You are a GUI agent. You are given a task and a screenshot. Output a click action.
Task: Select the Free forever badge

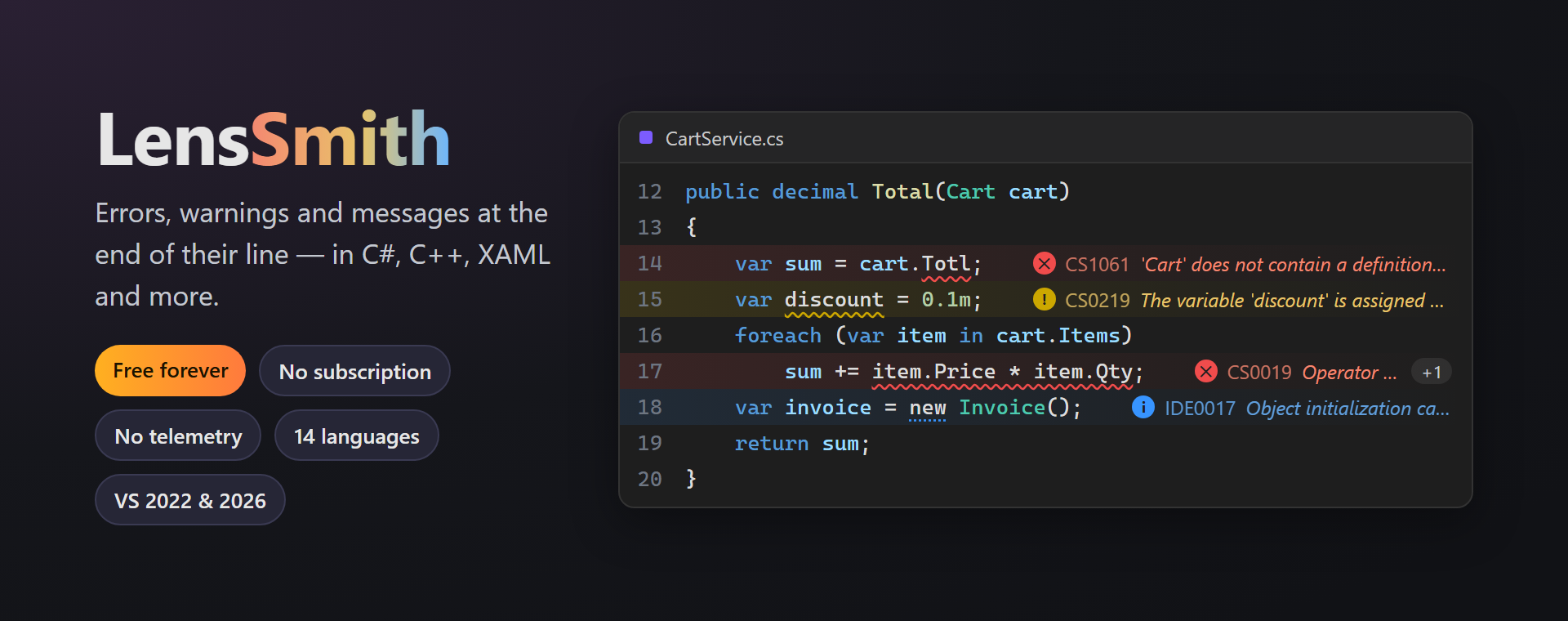coord(171,371)
